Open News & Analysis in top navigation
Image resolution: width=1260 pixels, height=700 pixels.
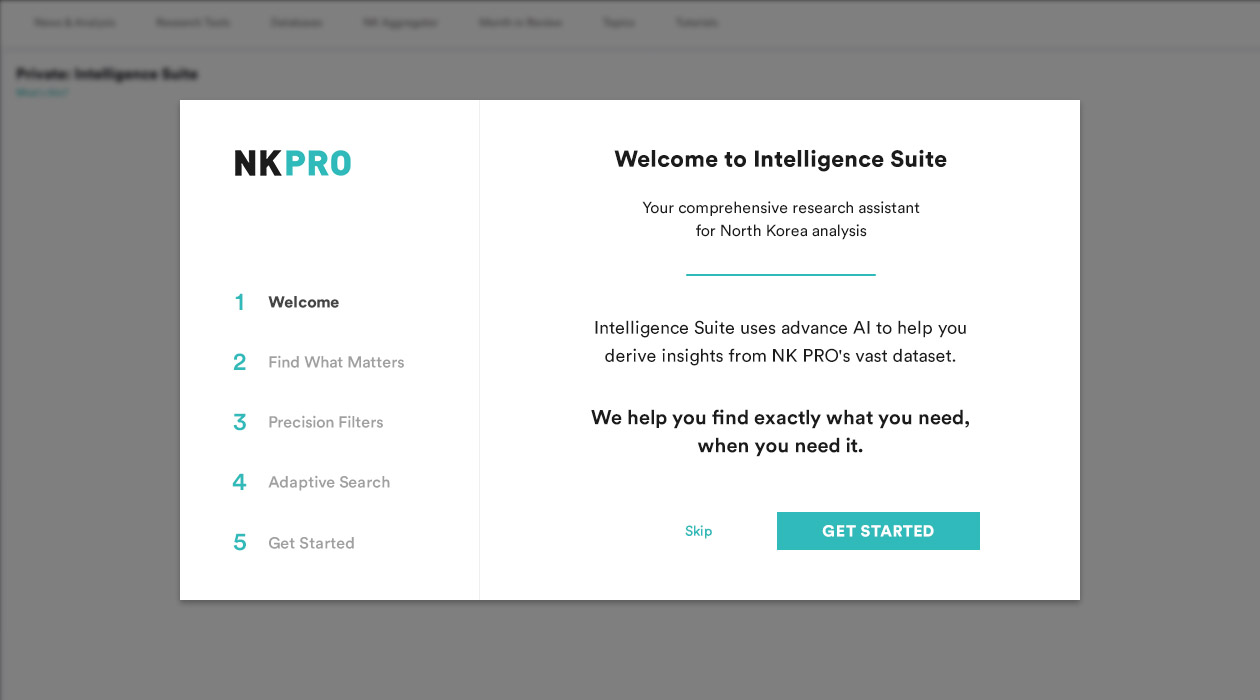75,22
